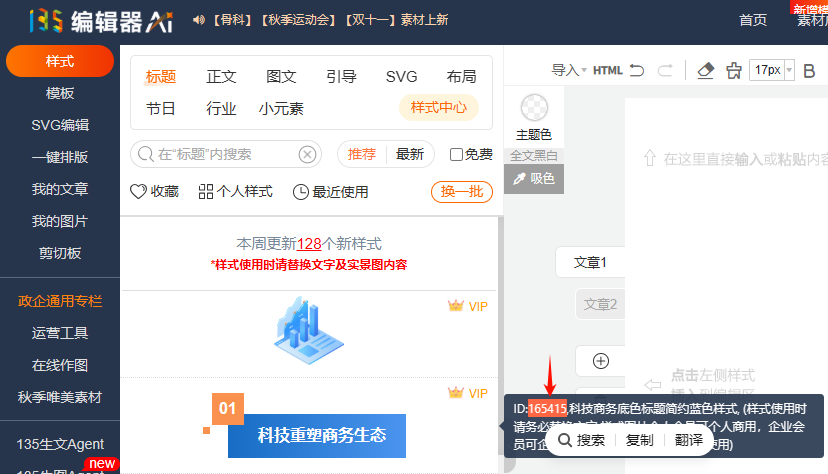Enable the 免费 free-only checkbox
Screen dimensions: 828x474
click(456, 154)
